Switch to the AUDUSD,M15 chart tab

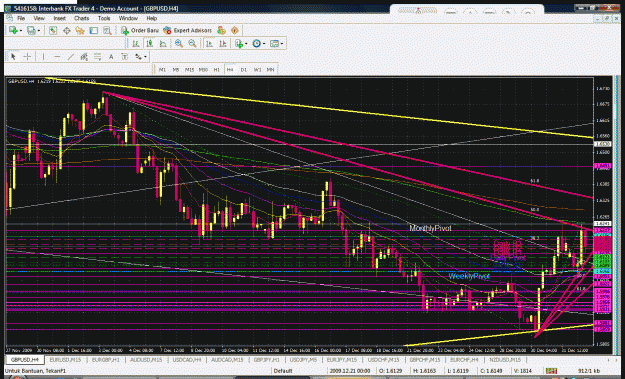coord(146,360)
